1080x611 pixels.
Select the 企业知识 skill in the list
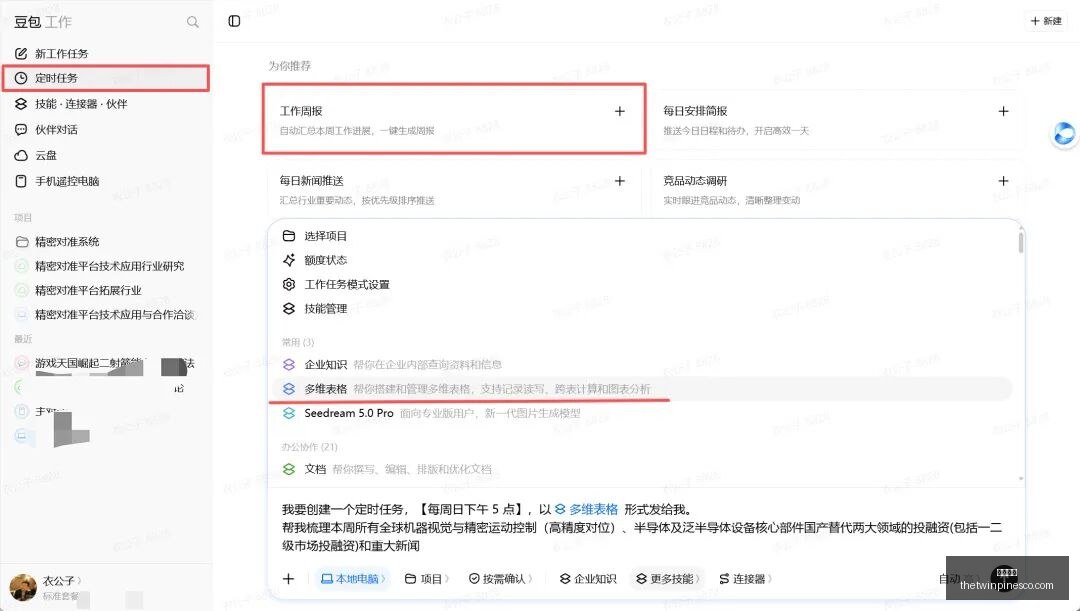tap(642, 364)
